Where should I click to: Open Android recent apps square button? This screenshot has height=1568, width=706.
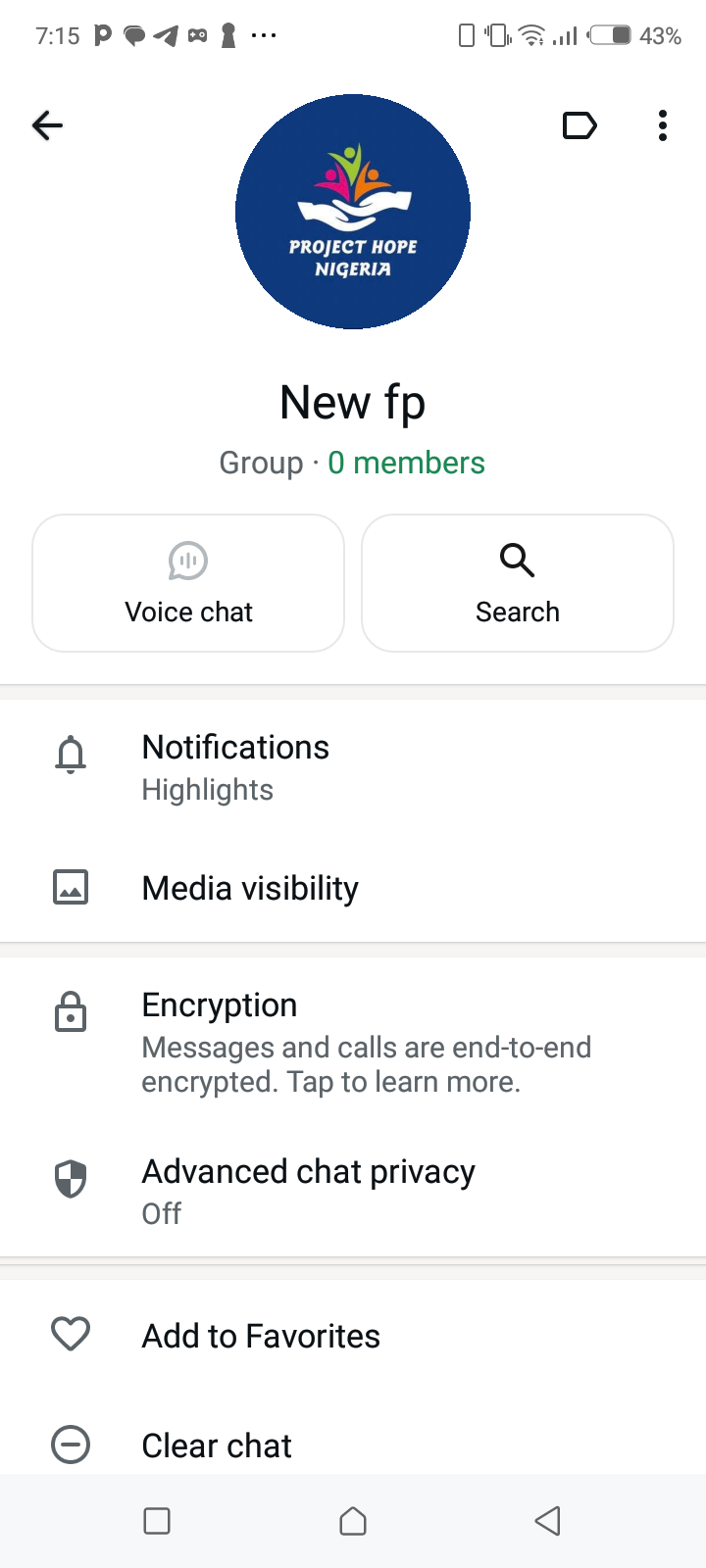point(157,1521)
